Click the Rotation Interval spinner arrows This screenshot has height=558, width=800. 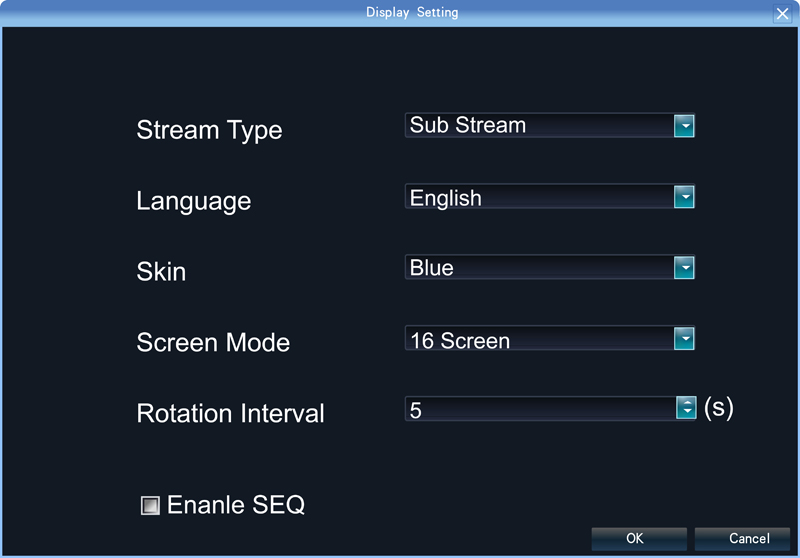(x=686, y=408)
